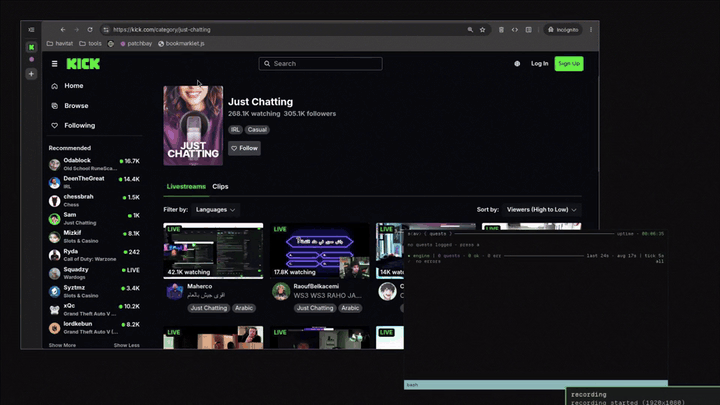Open the browser extensions icon
The width and height of the screenshot is (720, 405).
pos(501,30)
